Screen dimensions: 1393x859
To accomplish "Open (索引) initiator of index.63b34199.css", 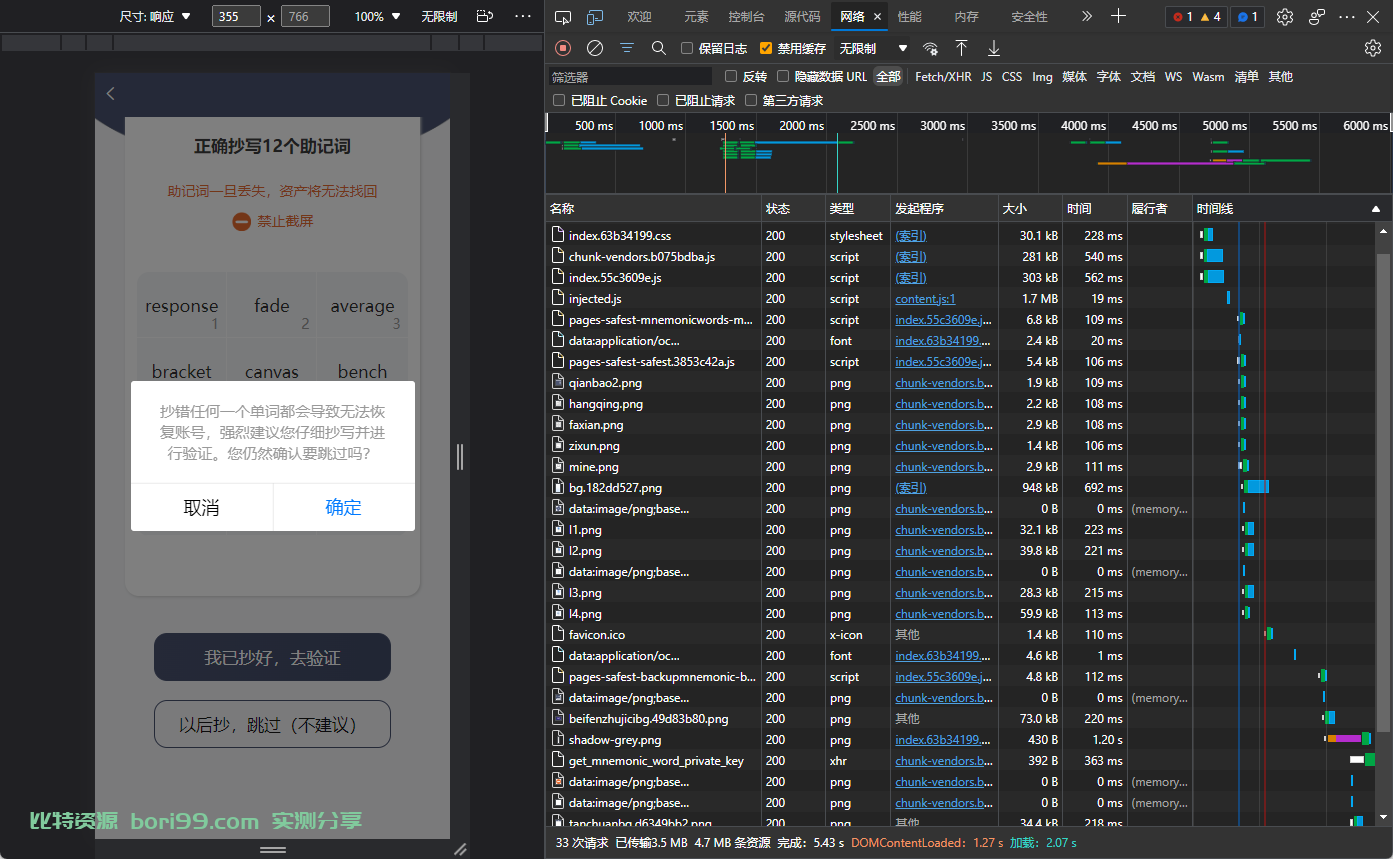I will 910,236.
